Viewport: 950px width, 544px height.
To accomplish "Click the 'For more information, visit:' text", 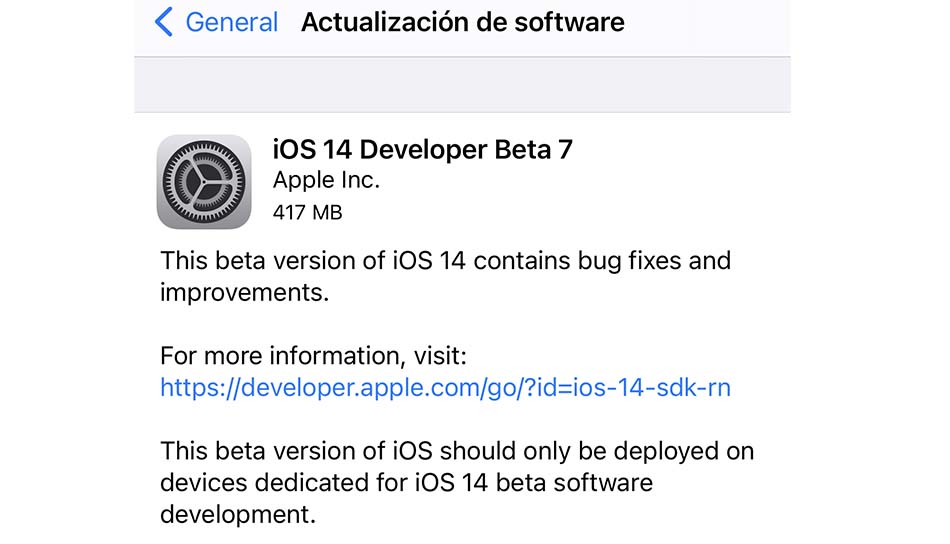I will coord(313,356).
